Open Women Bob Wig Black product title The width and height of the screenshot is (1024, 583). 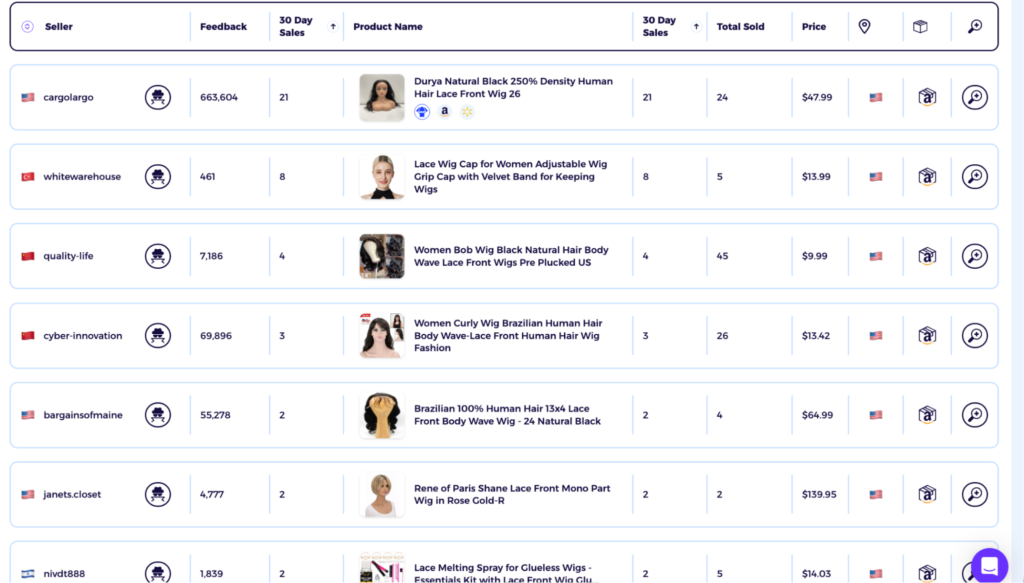(511, 256)
